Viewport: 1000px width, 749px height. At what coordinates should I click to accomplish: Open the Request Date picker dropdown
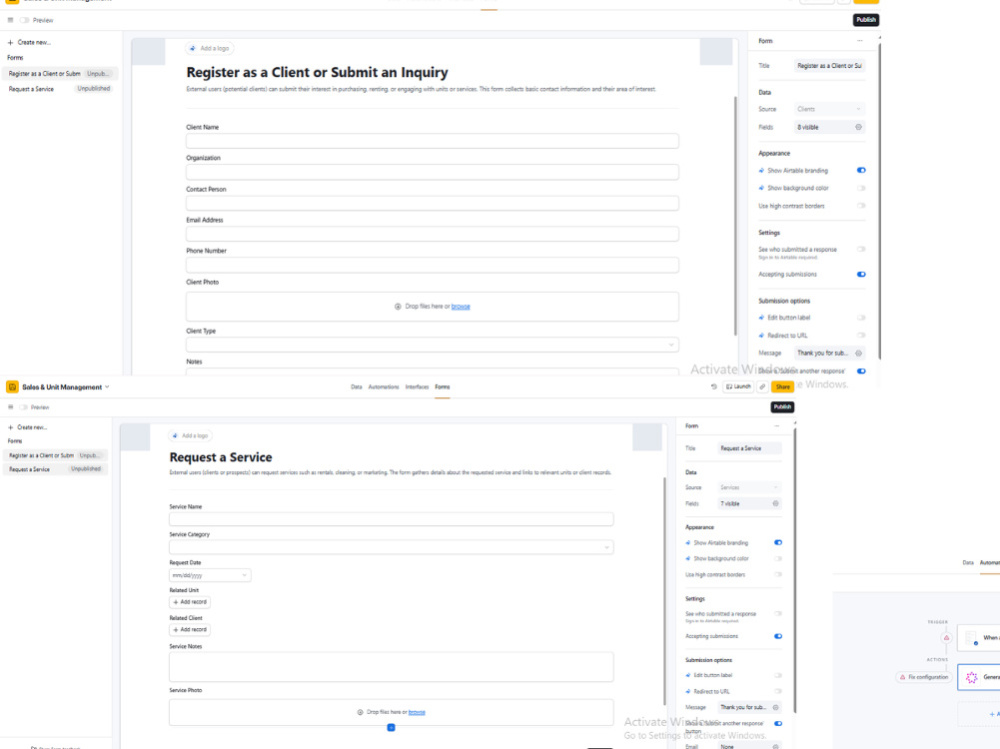pos(210,575)
